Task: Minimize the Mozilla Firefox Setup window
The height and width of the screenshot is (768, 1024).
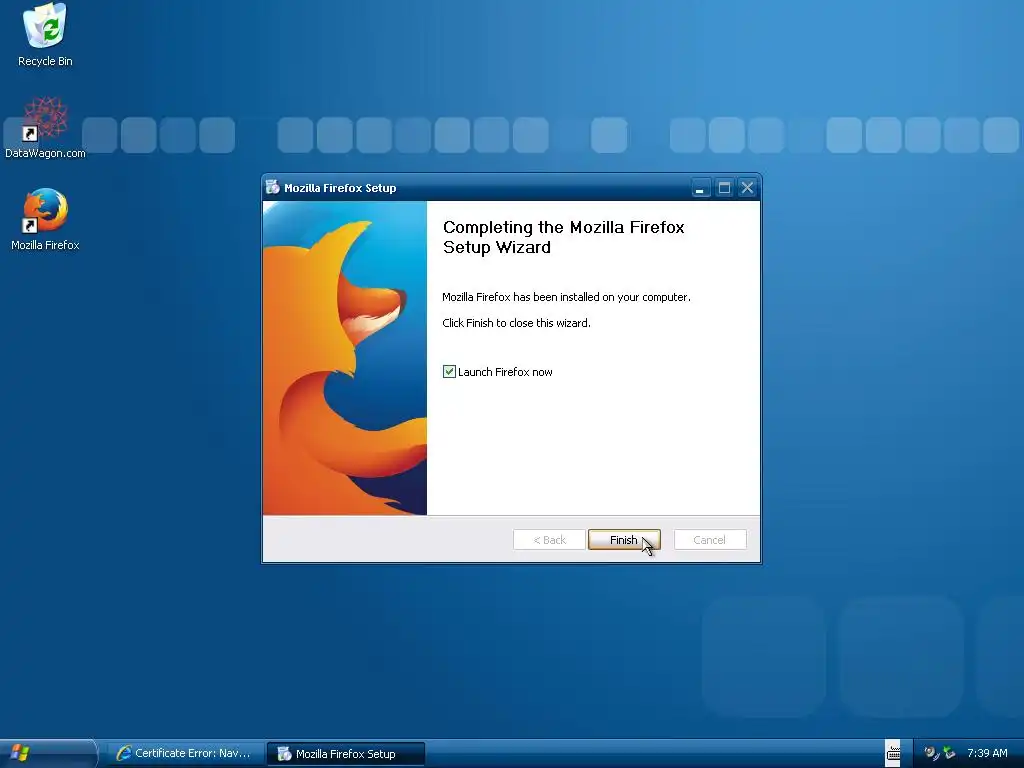Action: [700, 188]
